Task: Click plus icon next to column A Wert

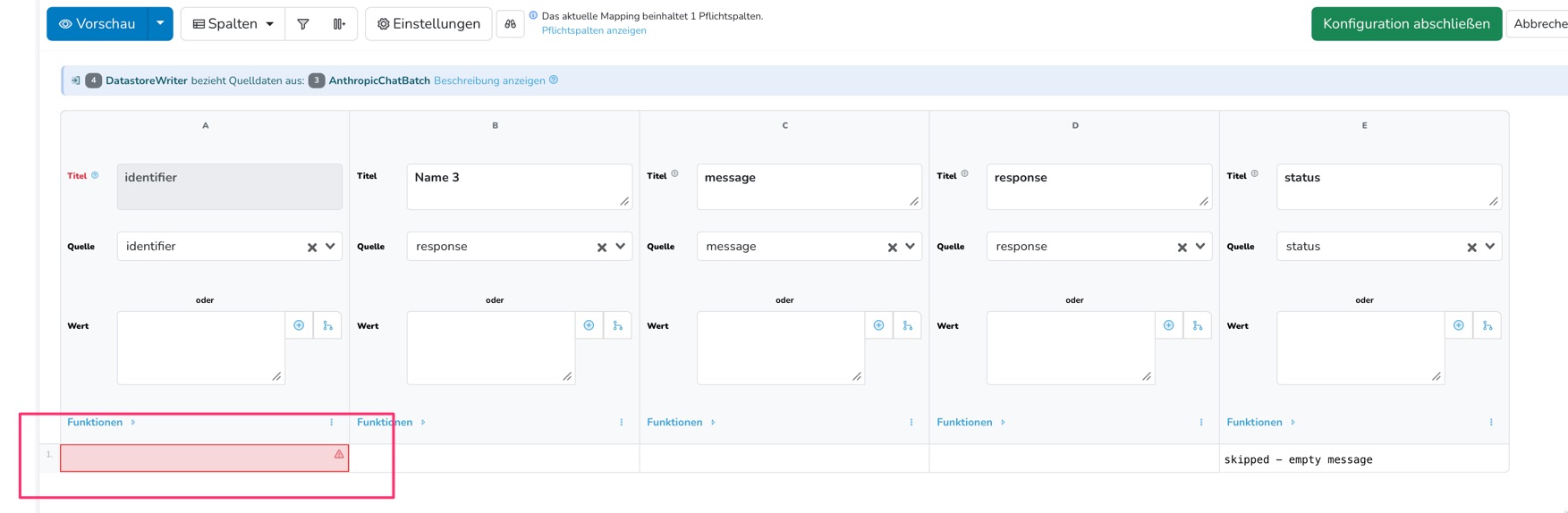Action: (x=299, y=325)
